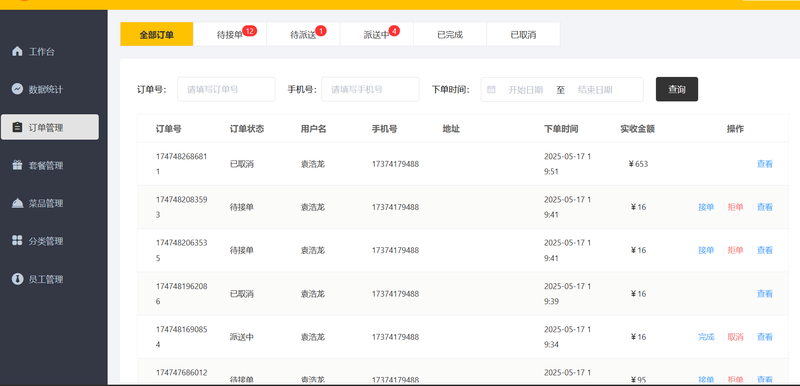Click the 查询 button
This screenshot has width=800, height=386.
(677, 89)
